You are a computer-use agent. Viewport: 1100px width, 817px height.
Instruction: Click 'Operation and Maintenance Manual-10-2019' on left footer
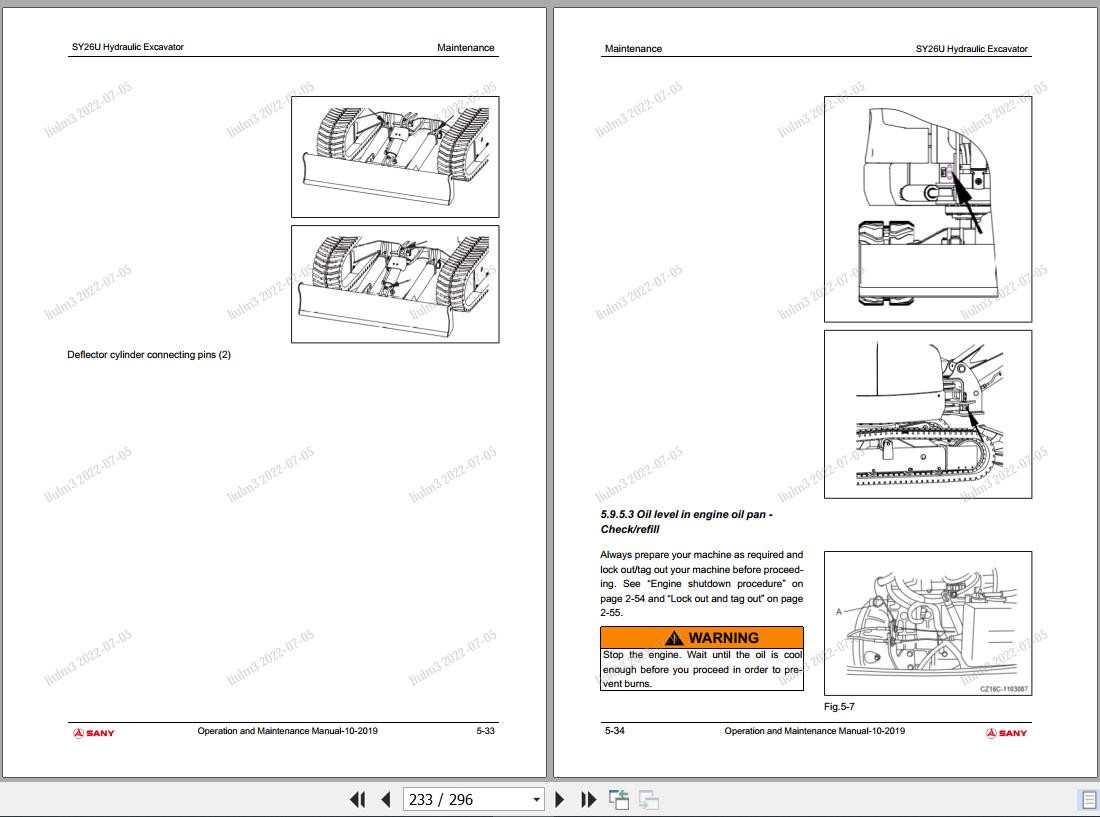click(x=288, y=731)
